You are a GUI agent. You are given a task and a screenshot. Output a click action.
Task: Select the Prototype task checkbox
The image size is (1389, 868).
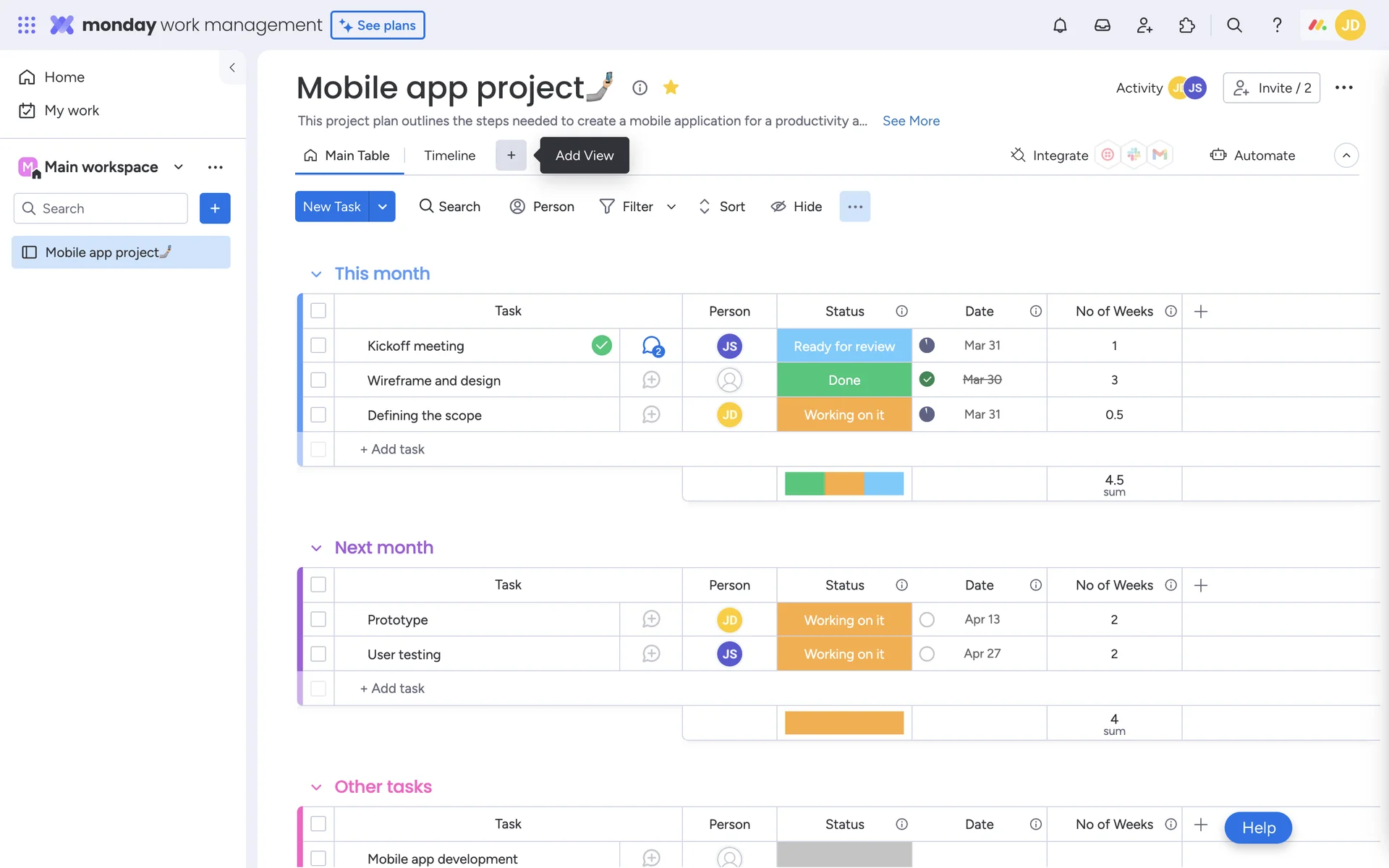pos(318,620)
